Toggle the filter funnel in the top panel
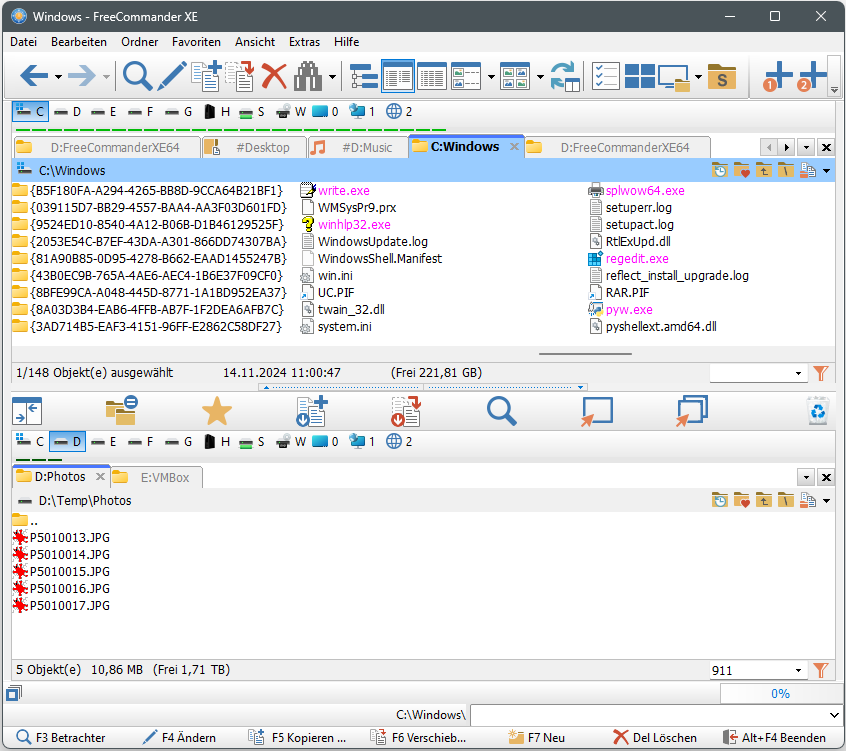This screenshot has width=846, height=751. [821, 373]
